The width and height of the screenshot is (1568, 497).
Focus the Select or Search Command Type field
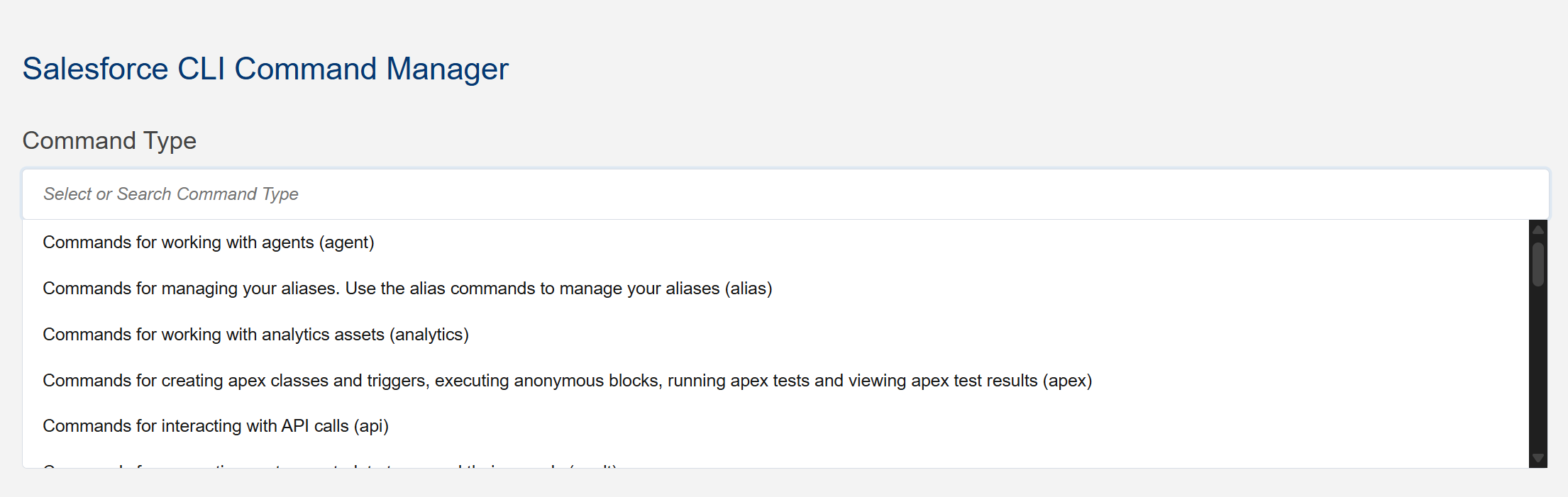(x=785, y=194)
